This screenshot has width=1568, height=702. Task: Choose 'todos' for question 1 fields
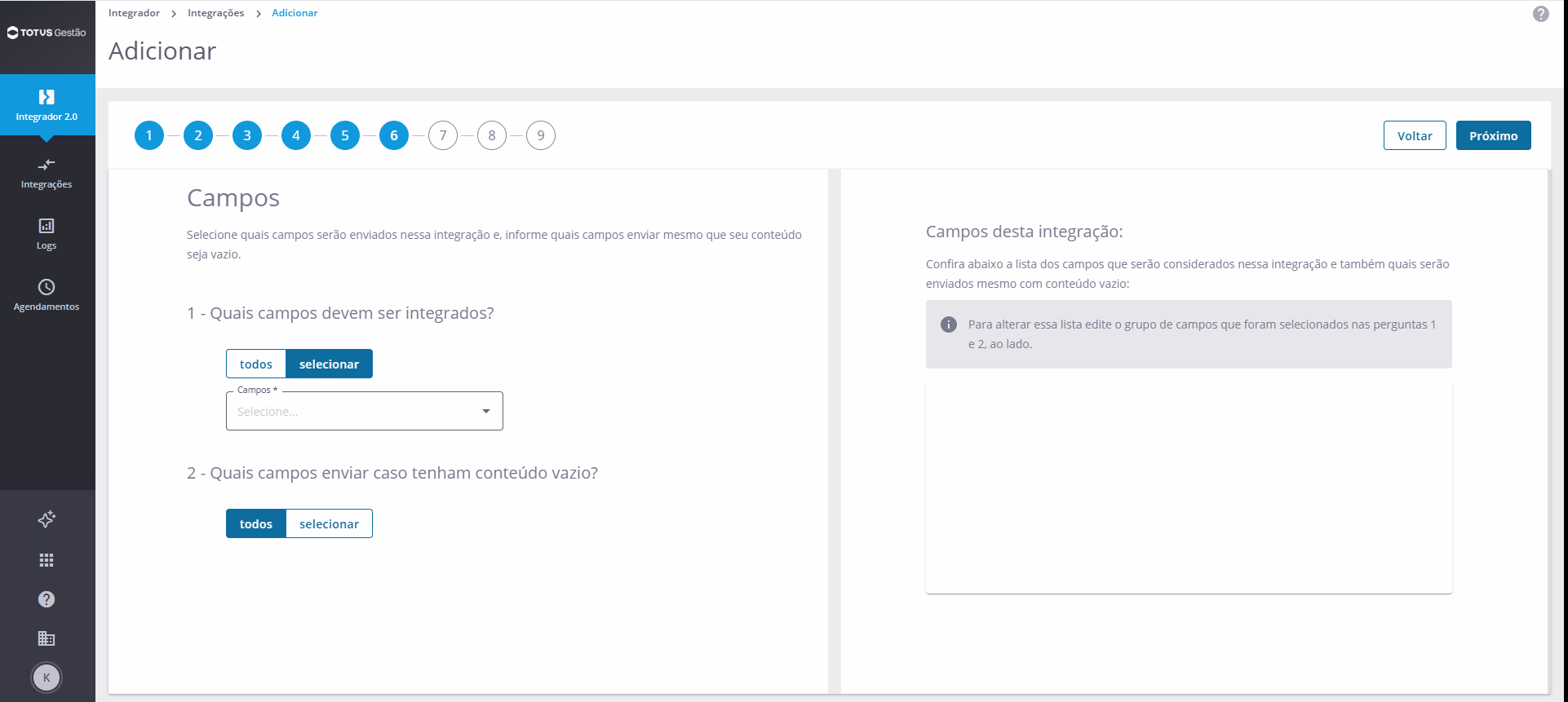coord(256,364)
